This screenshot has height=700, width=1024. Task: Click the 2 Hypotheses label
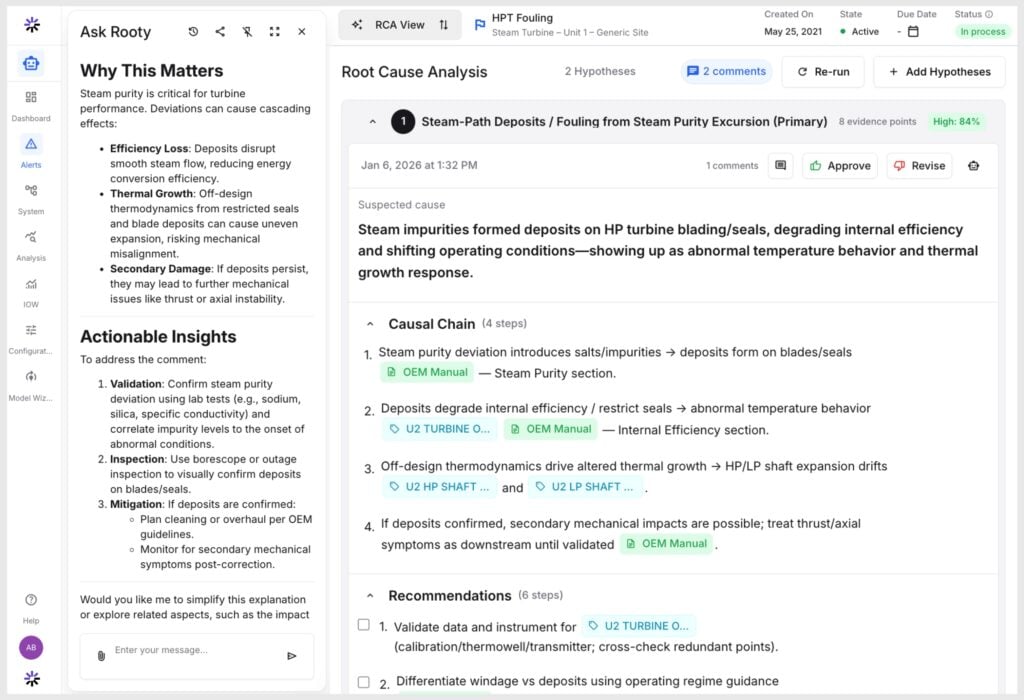[600, 71]
